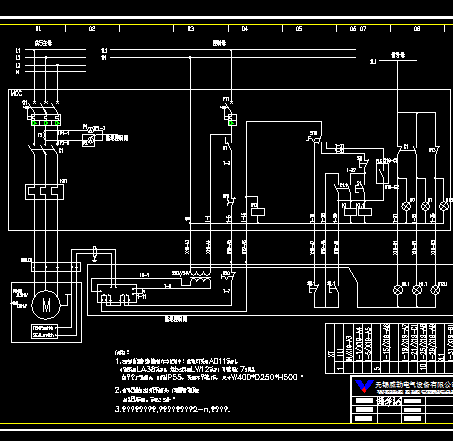The height and width of the screenshot is (441, 453).
Task: Select column header 03 on top ruler
Action: (191, 29)
